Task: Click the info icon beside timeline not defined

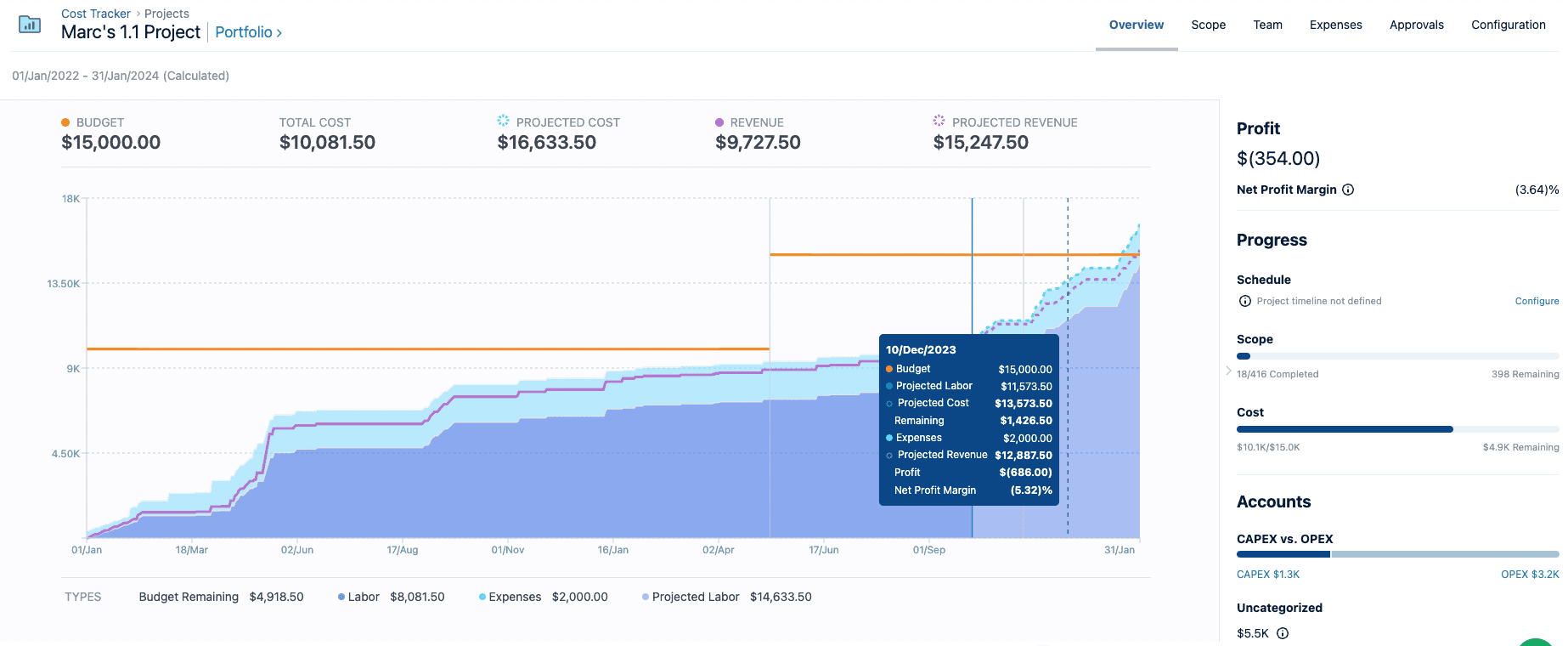Action: tap(1245, 301)
